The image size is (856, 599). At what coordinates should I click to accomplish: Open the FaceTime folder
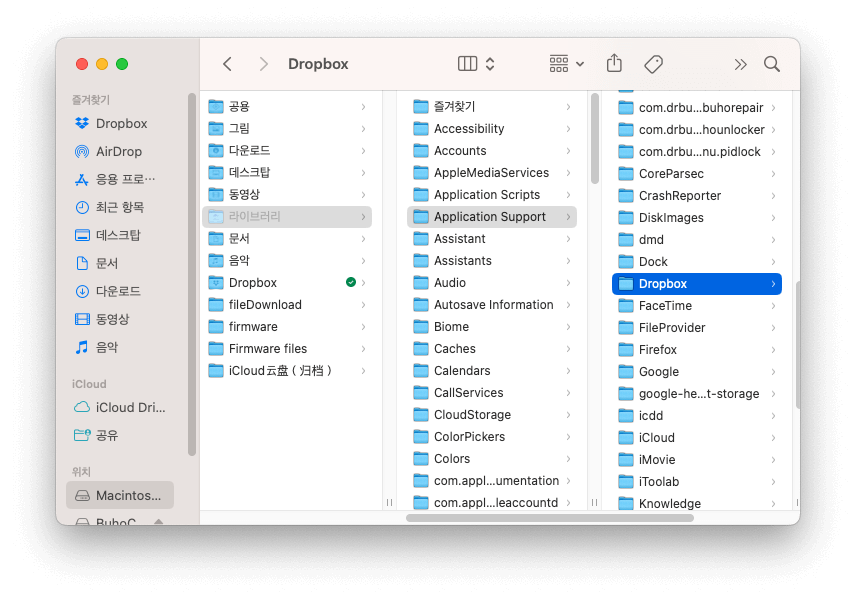(697, 306)
